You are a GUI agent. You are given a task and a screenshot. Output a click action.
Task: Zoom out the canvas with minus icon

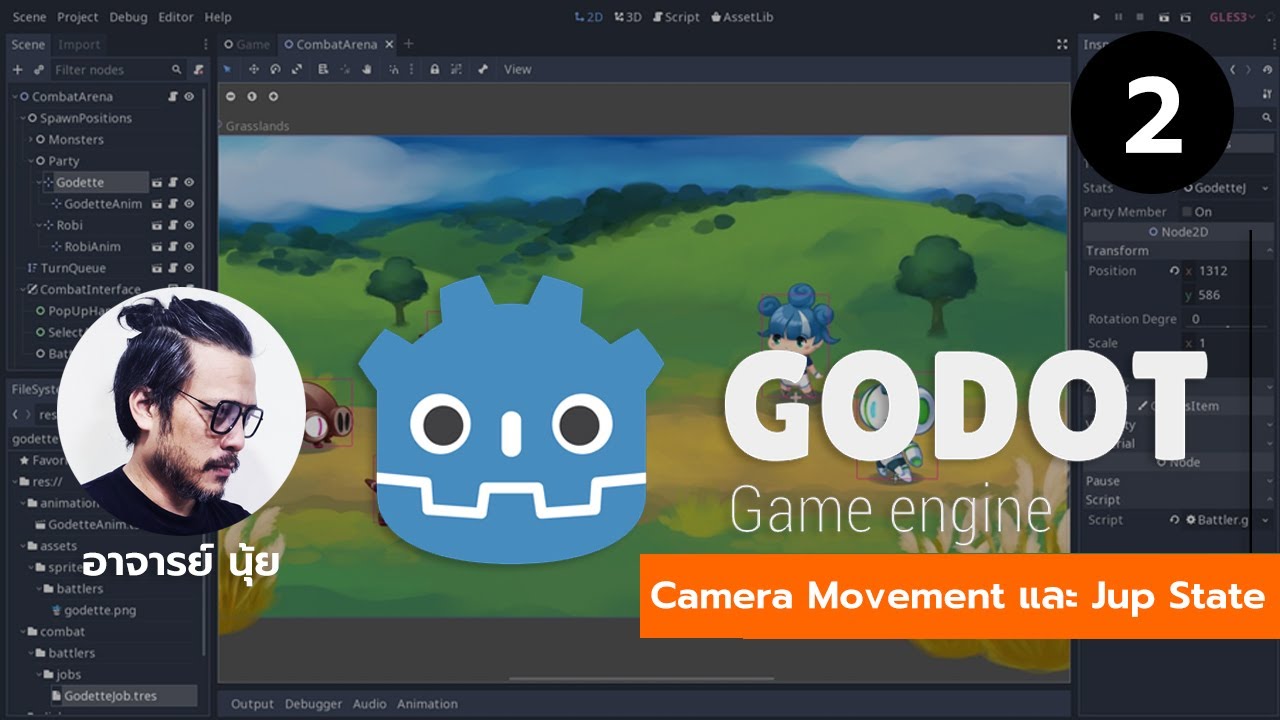click(x=231, y=97)
